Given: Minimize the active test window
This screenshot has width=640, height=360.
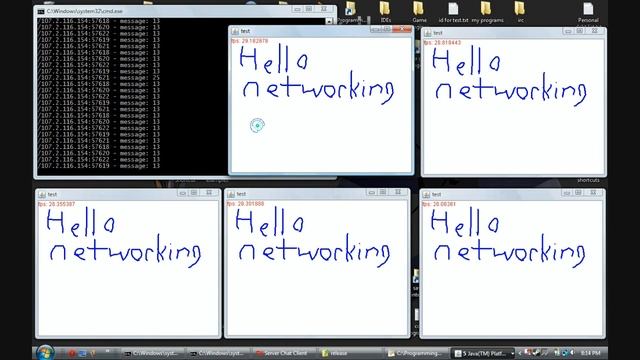Looking at the screenshot, I should coord(376,29).
